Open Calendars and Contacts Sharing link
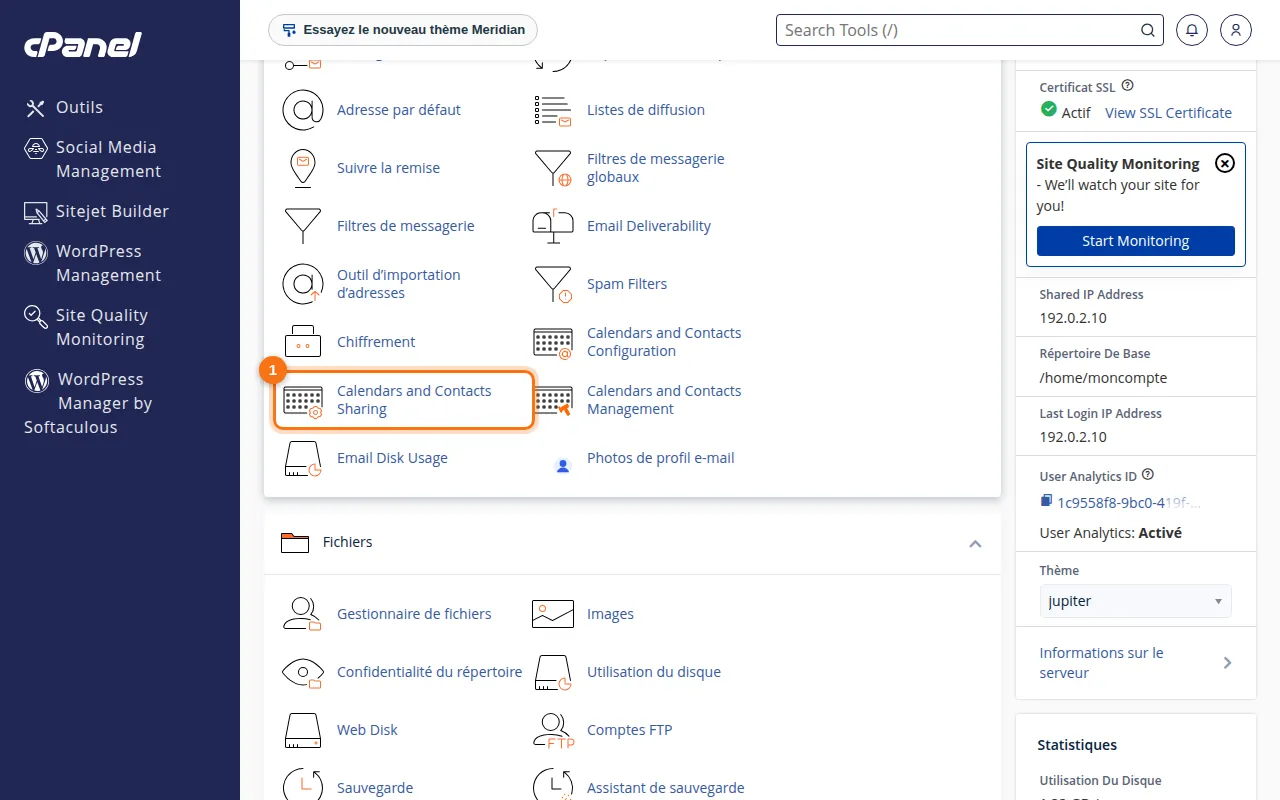Screen dimensions: 1280x800 tap(414, 400)
